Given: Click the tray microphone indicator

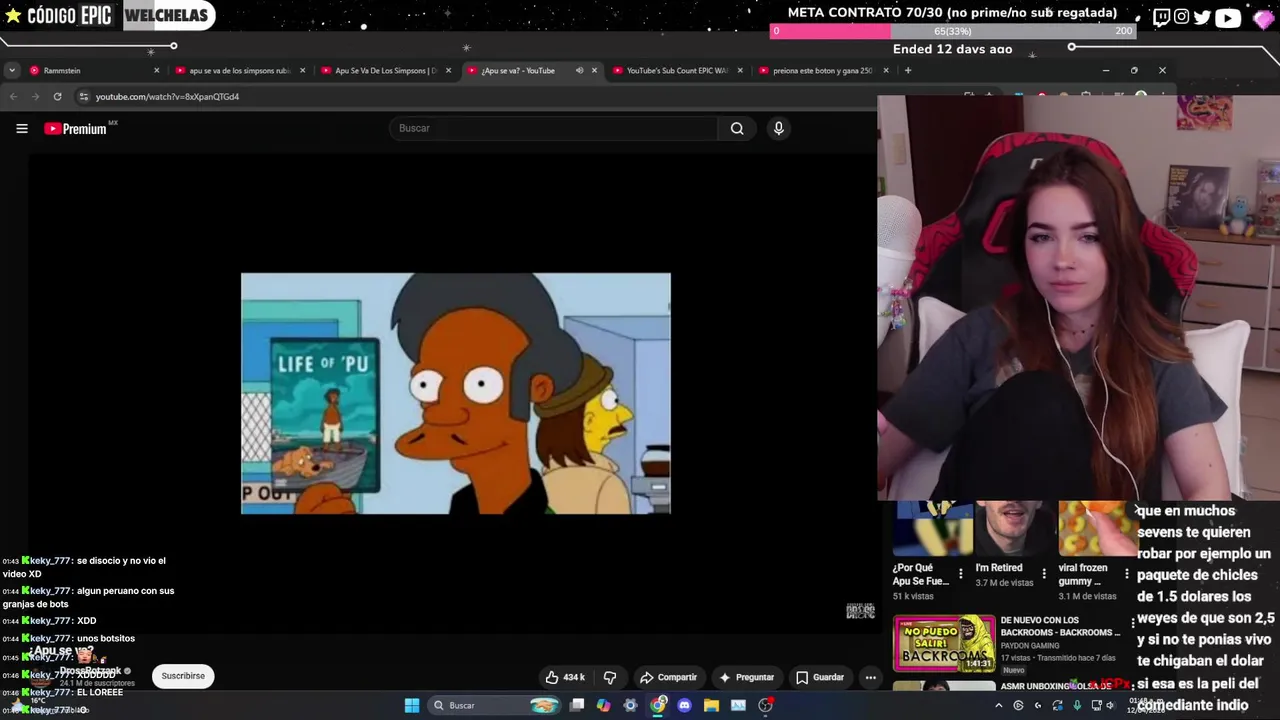Looking at the screenshot, I should pyautogui.click(x=1077, y=705).
